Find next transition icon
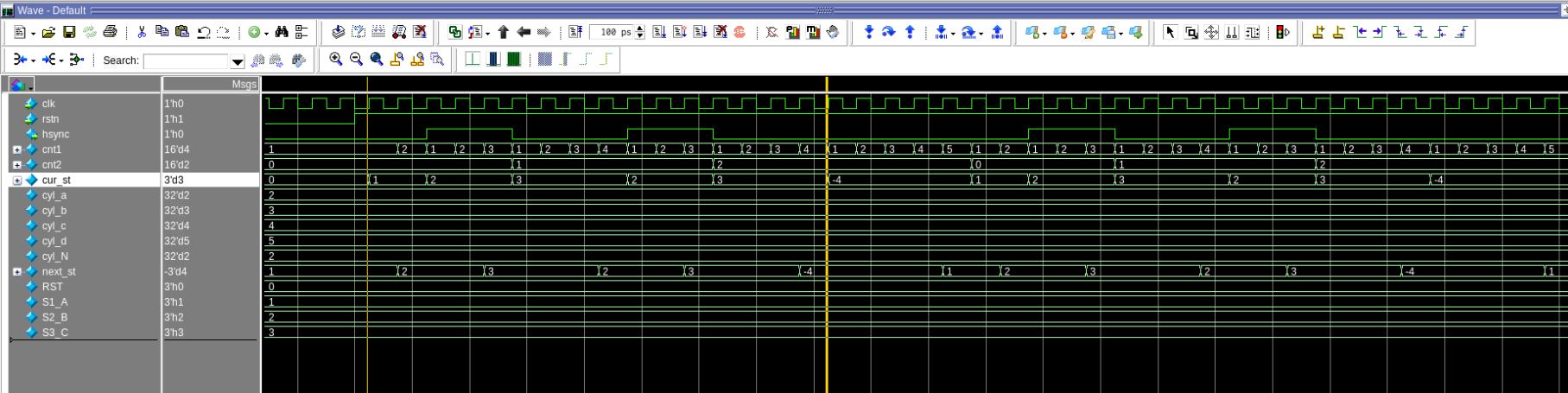 point(1379,32)
